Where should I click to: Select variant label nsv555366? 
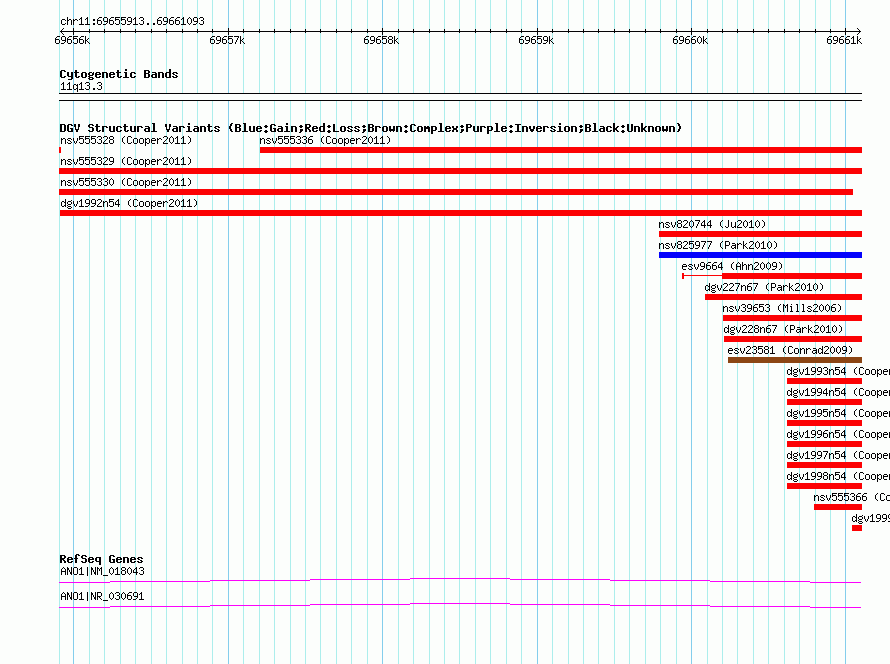[840, 497]
